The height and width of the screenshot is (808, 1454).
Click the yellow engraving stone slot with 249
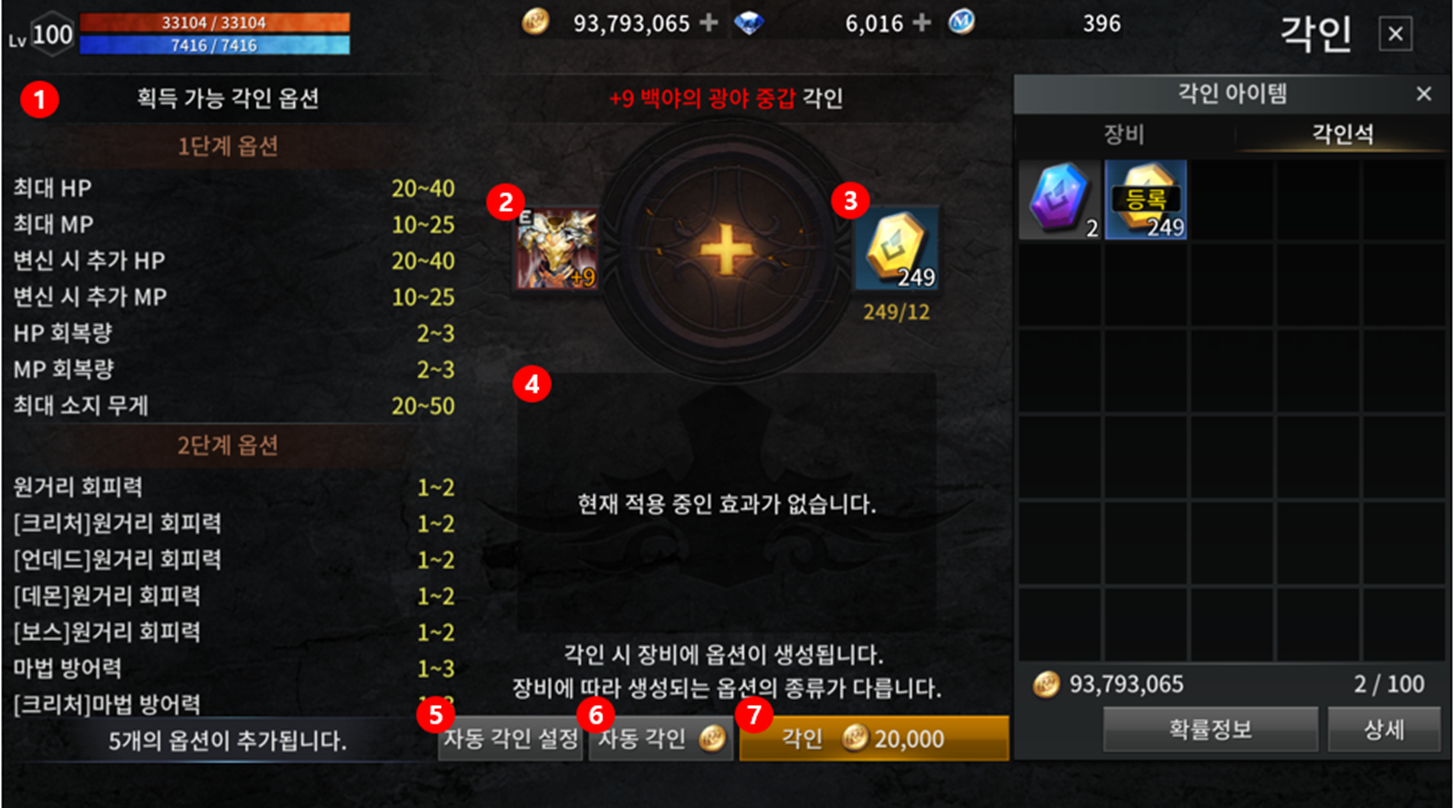pos(896,248)
